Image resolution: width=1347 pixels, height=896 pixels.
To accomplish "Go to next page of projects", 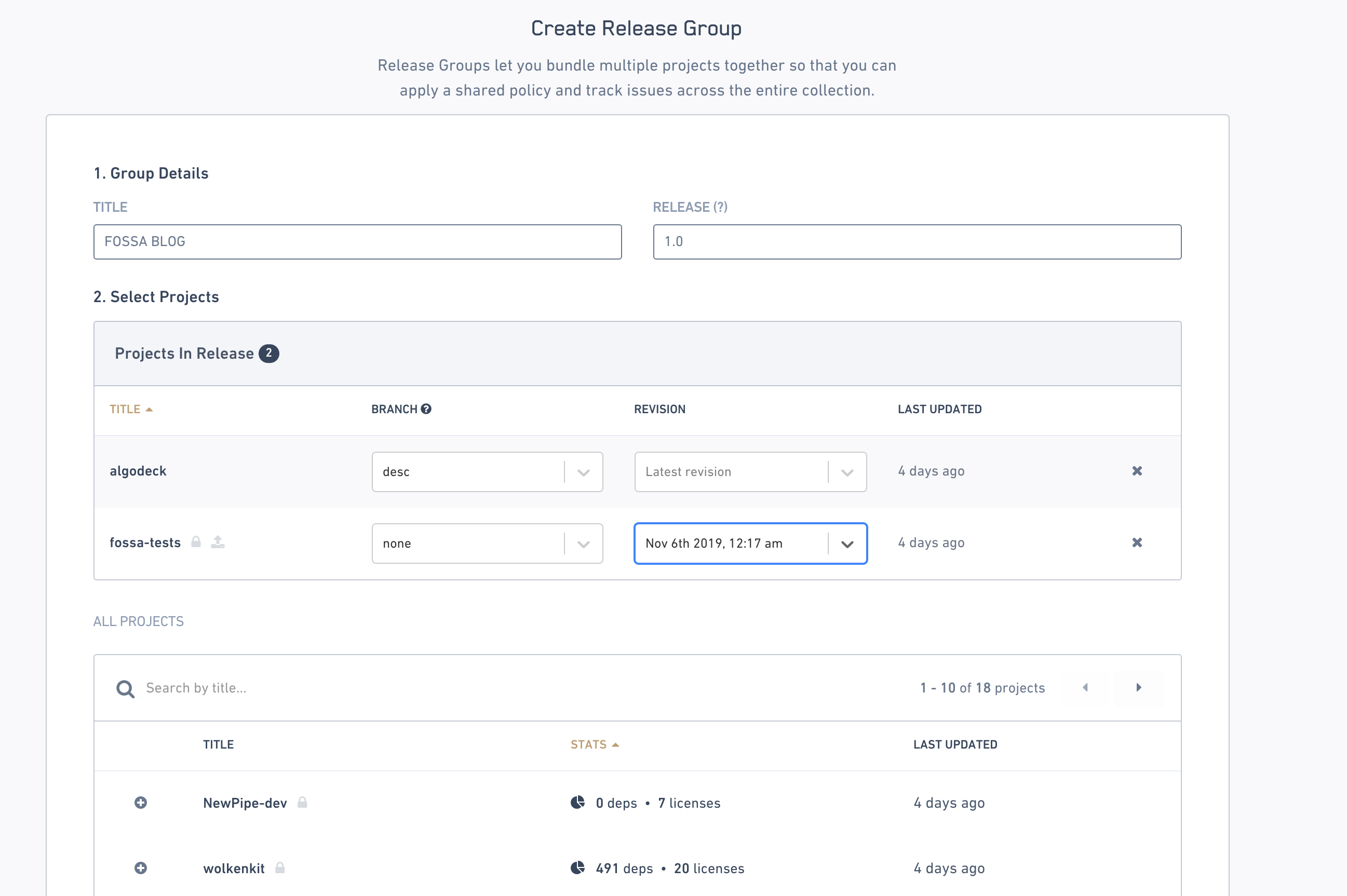I will pos(1138,687).
